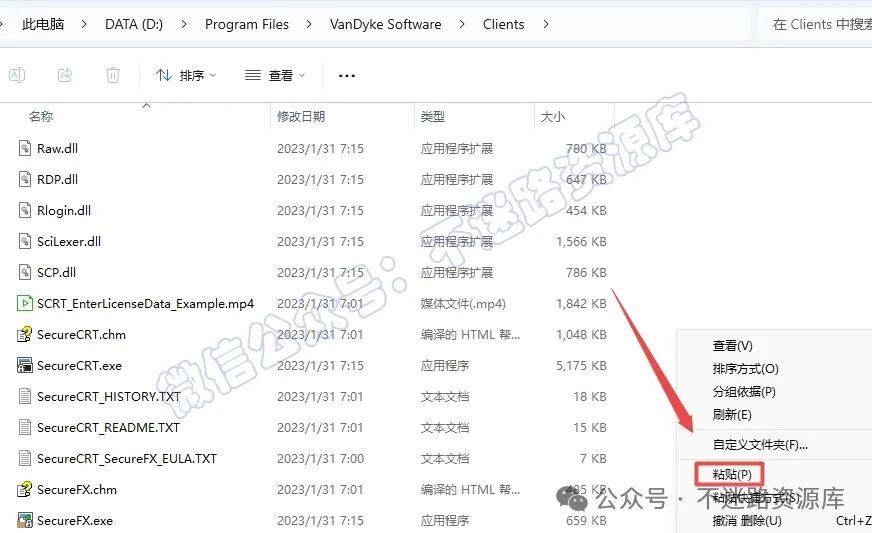Expand the chevron after Program Files breadcrumb
The height and width of the screenshot is (533, 872).
309,24
